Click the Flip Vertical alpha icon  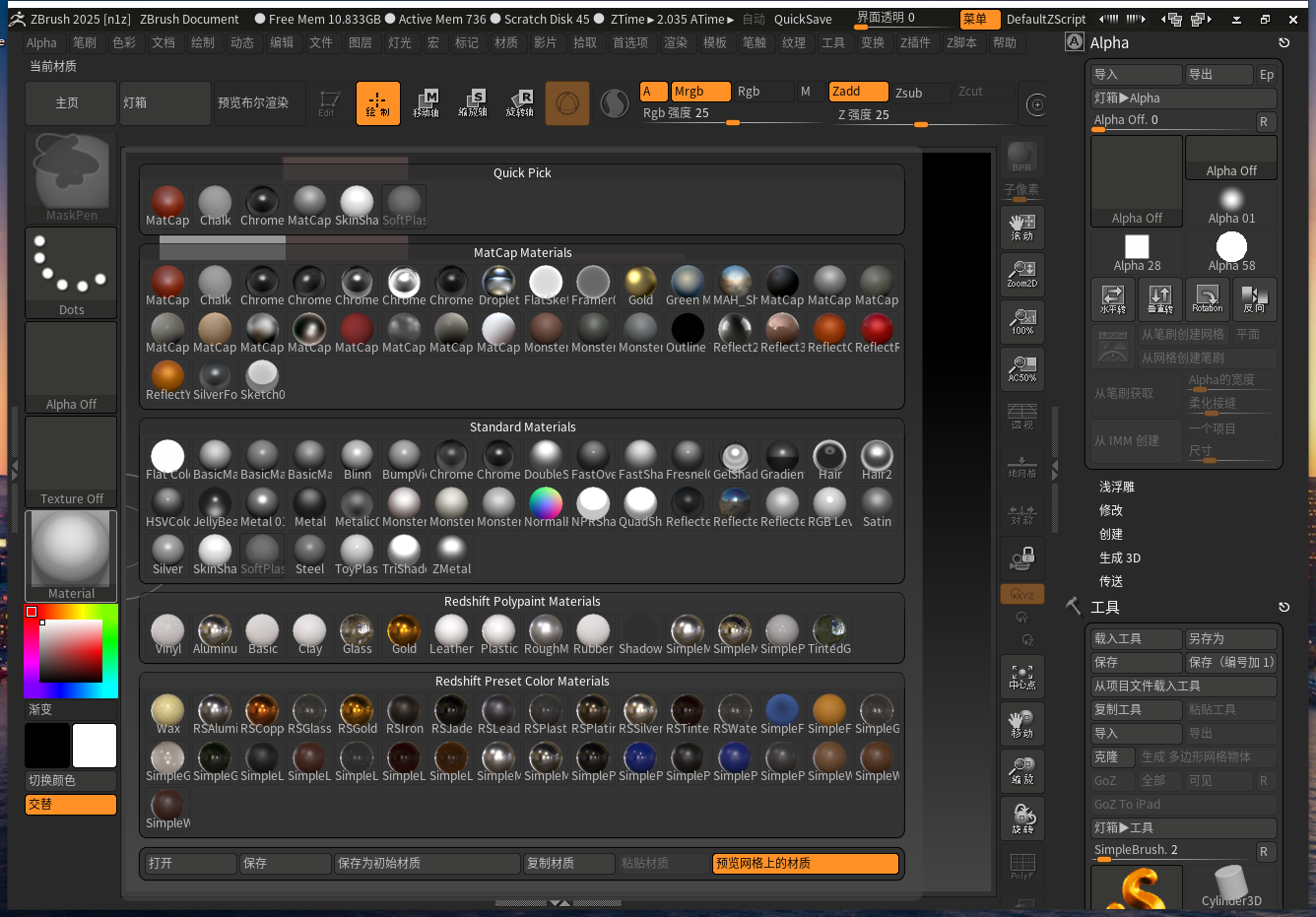[x=1160, y=299]
